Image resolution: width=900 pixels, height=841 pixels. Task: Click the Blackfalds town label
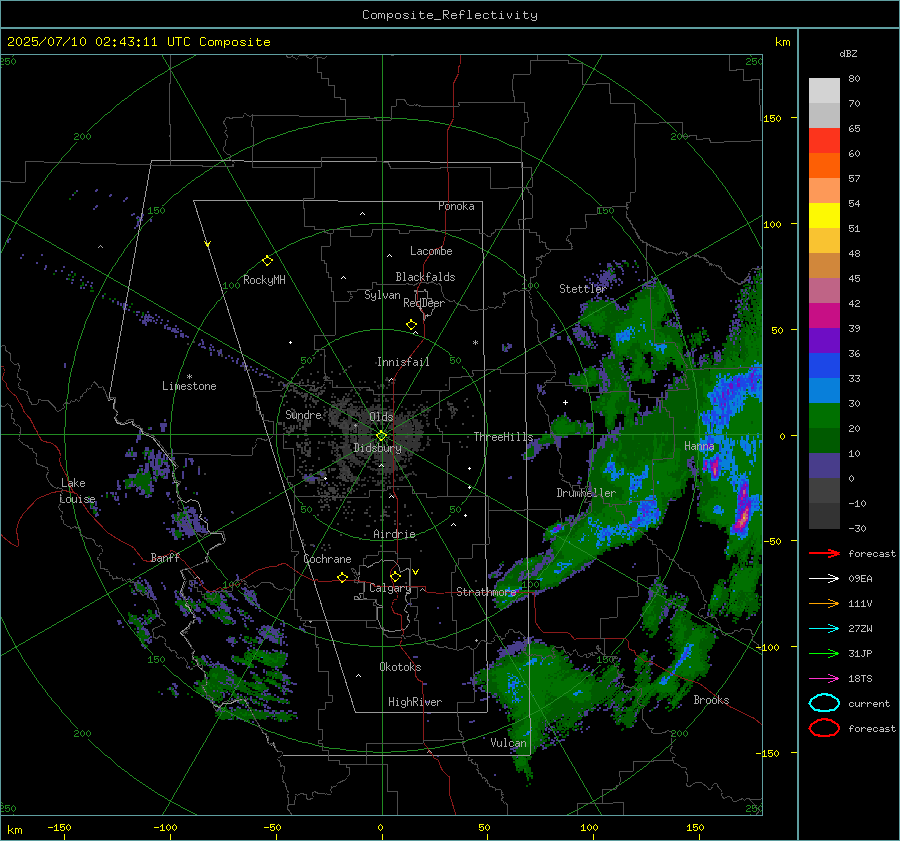(425, 277)
